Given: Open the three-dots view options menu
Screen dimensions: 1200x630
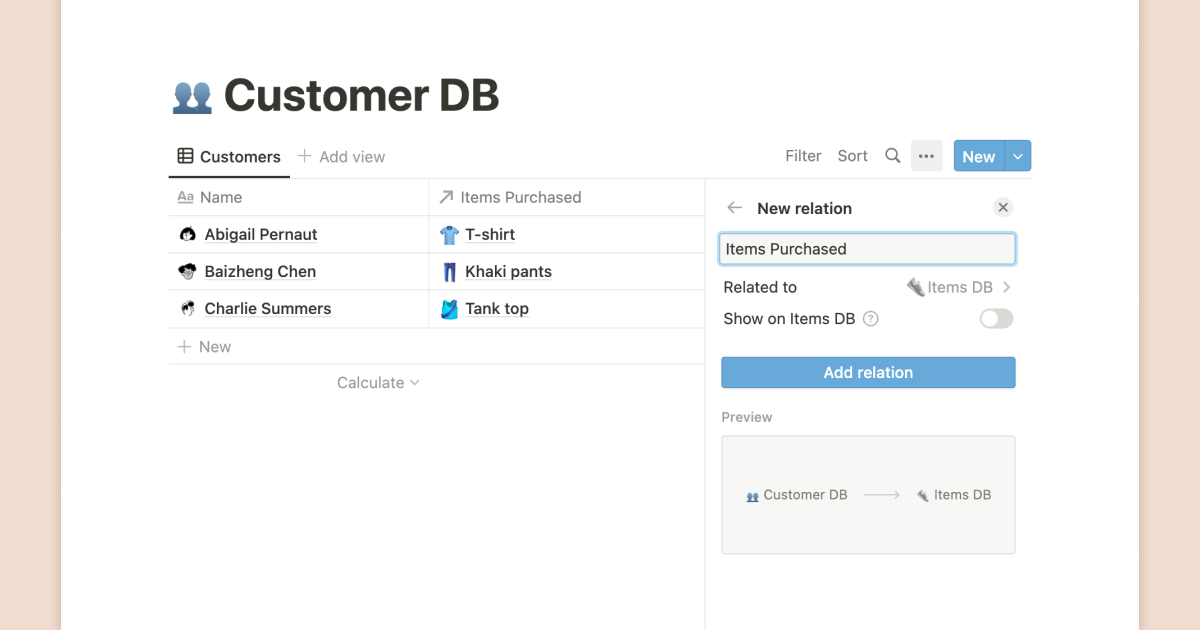Looking at the screenshot, I should tap(926, 156).
